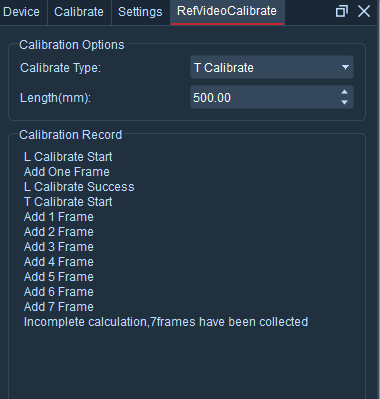Select the 'L Calibrate Start' record line
Viewport: 380px width, 399px height.
click(68, 157)
